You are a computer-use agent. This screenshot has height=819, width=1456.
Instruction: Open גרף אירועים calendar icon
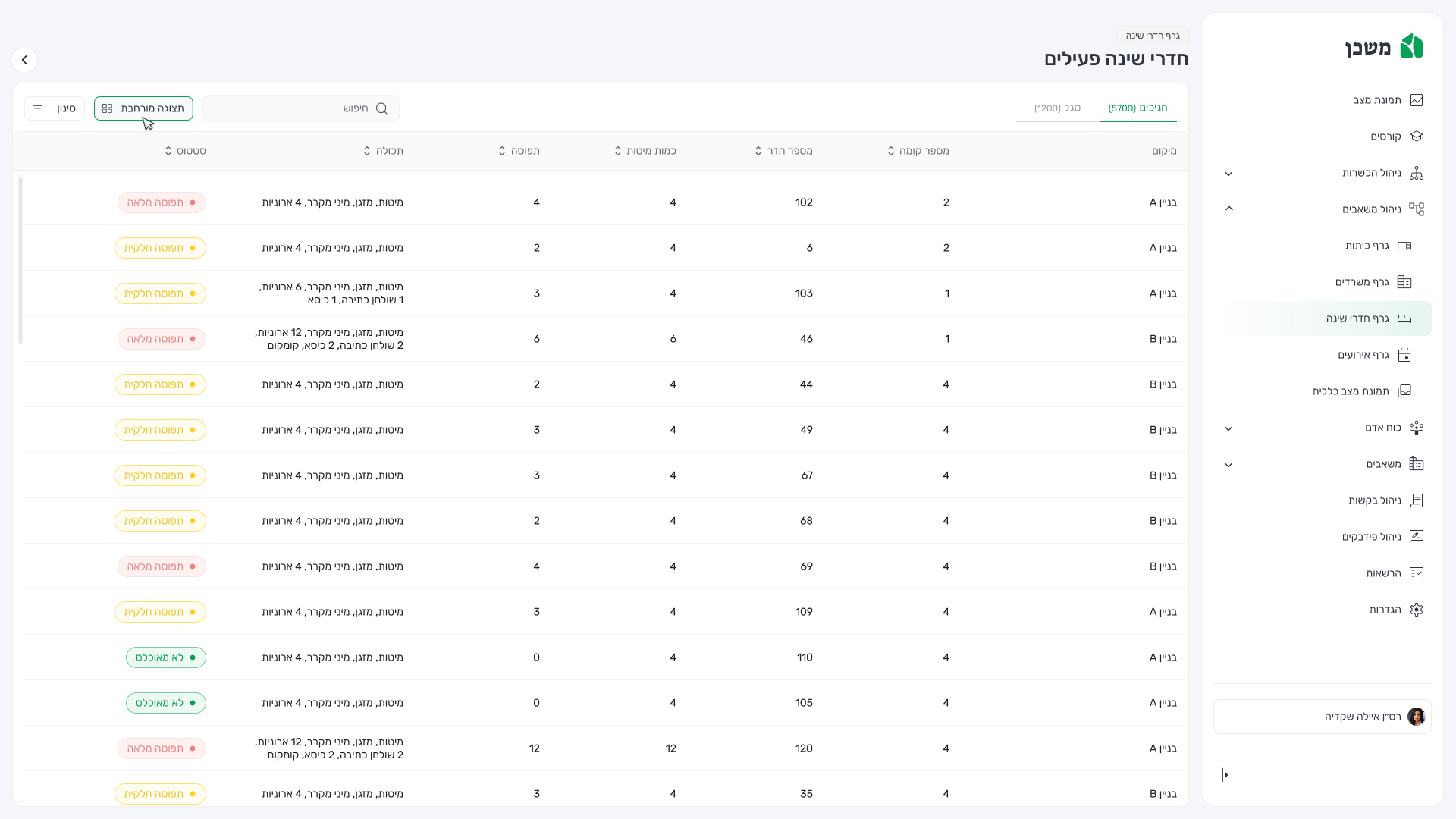point(1404,355)
